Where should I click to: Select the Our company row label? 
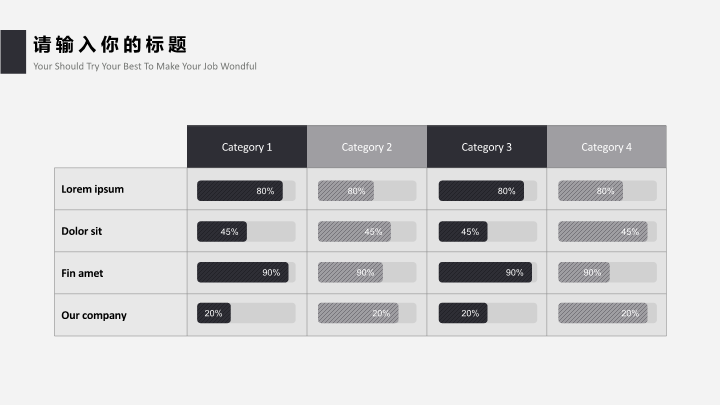tap(94, 315)
